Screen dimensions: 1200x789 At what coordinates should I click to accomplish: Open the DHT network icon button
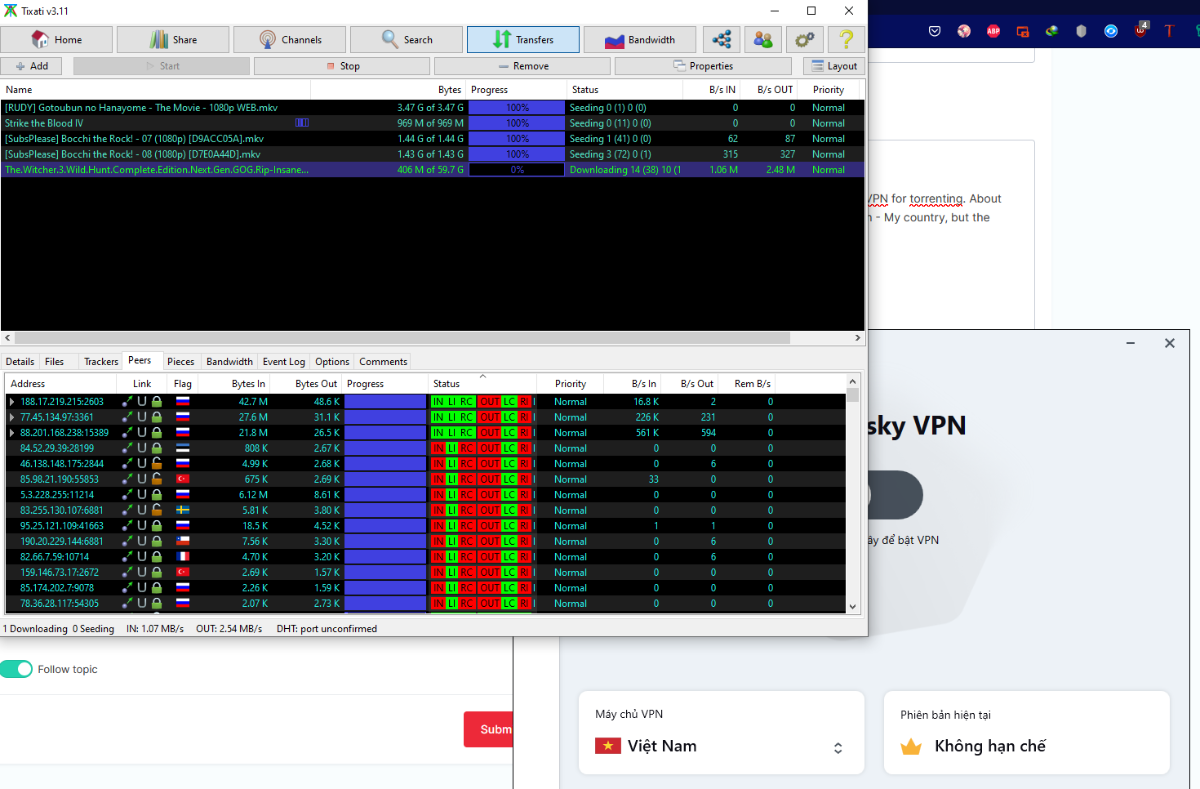(721, 40)
